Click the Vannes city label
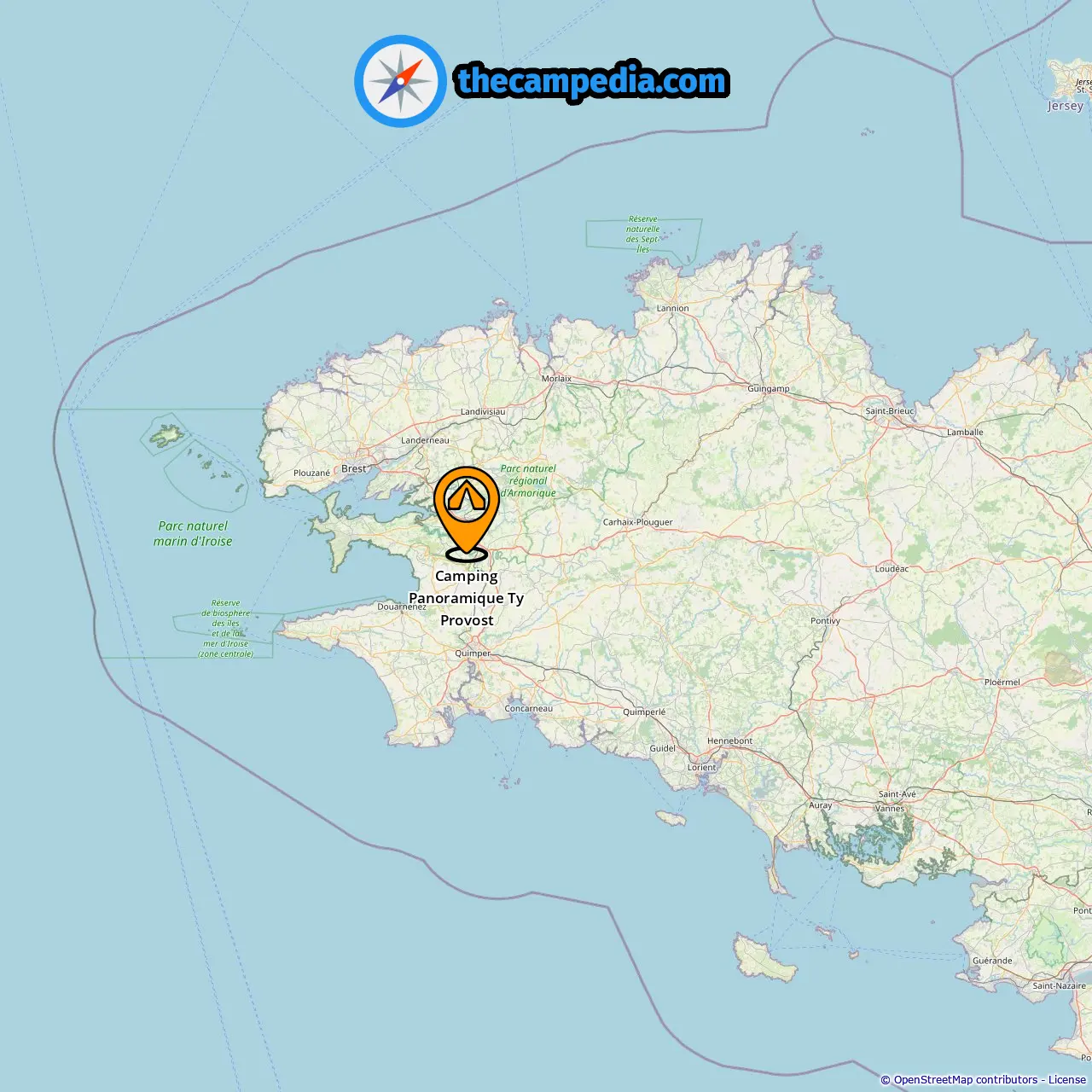Screen dimensions: 1092x1092 click(890, 808)
